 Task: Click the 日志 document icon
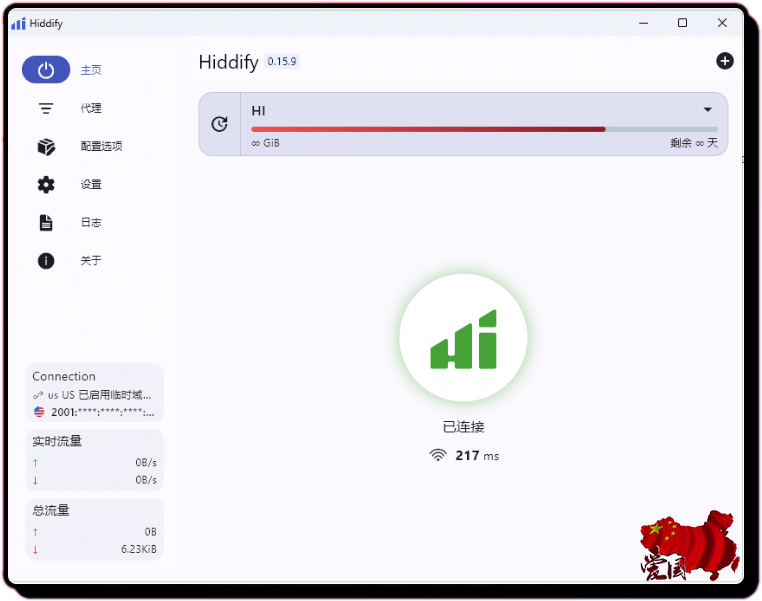(46, 222)
